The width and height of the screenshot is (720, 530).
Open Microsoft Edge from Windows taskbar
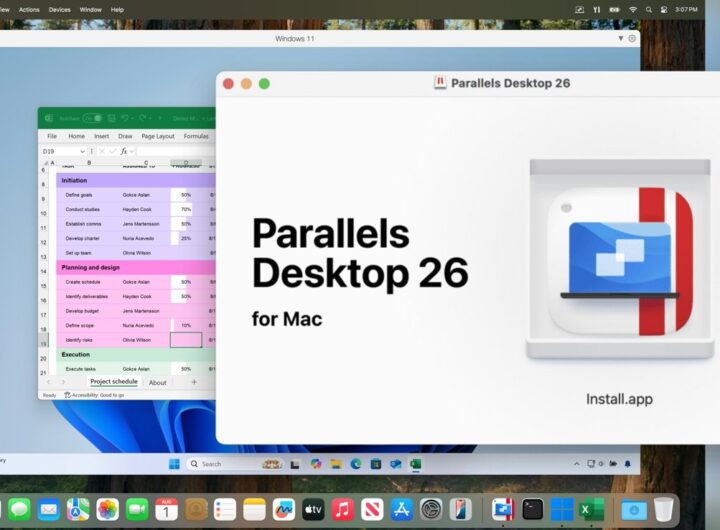tap(356, 464)
